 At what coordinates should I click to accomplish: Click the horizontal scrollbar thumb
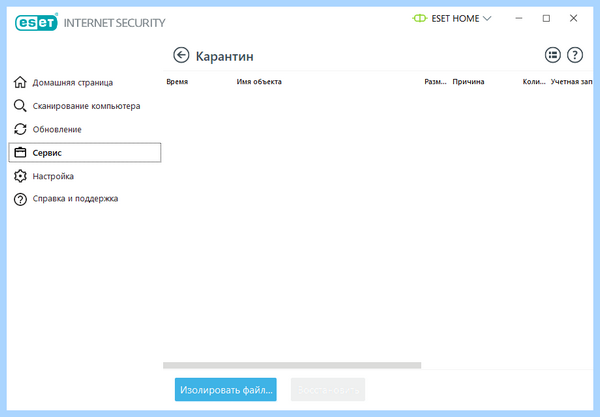292,365
